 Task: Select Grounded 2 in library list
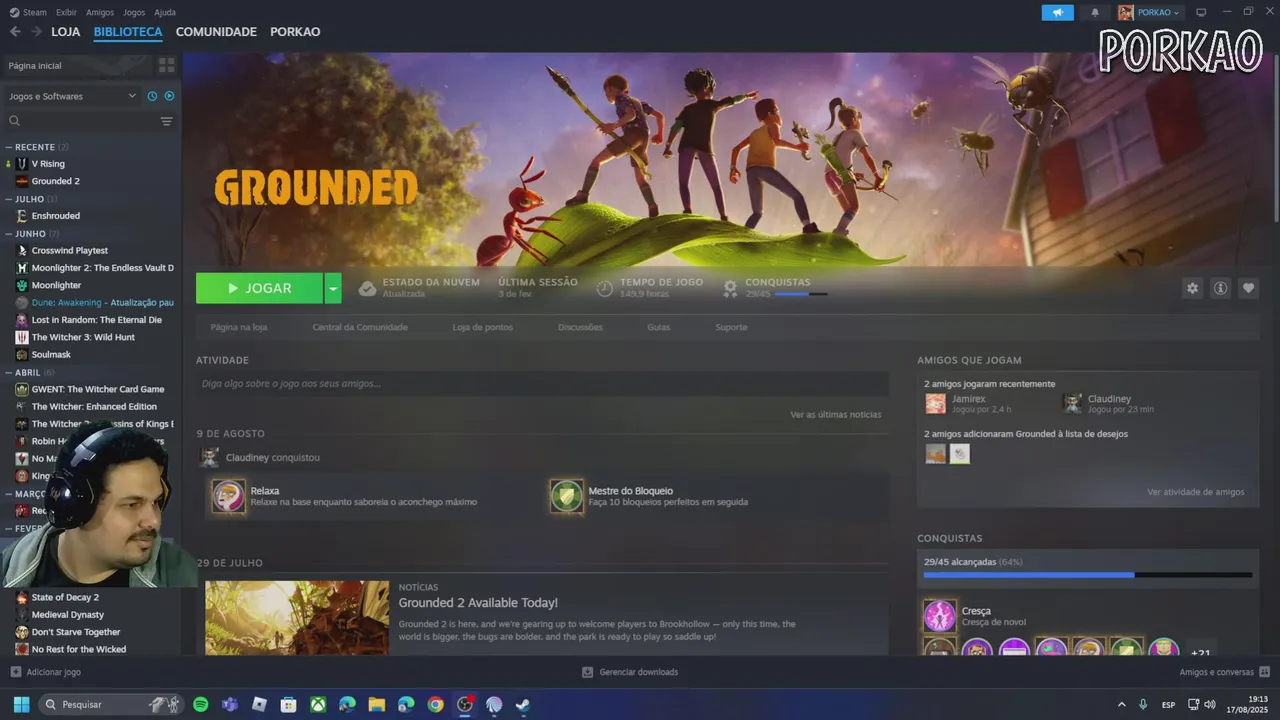(x=56, y=181)
